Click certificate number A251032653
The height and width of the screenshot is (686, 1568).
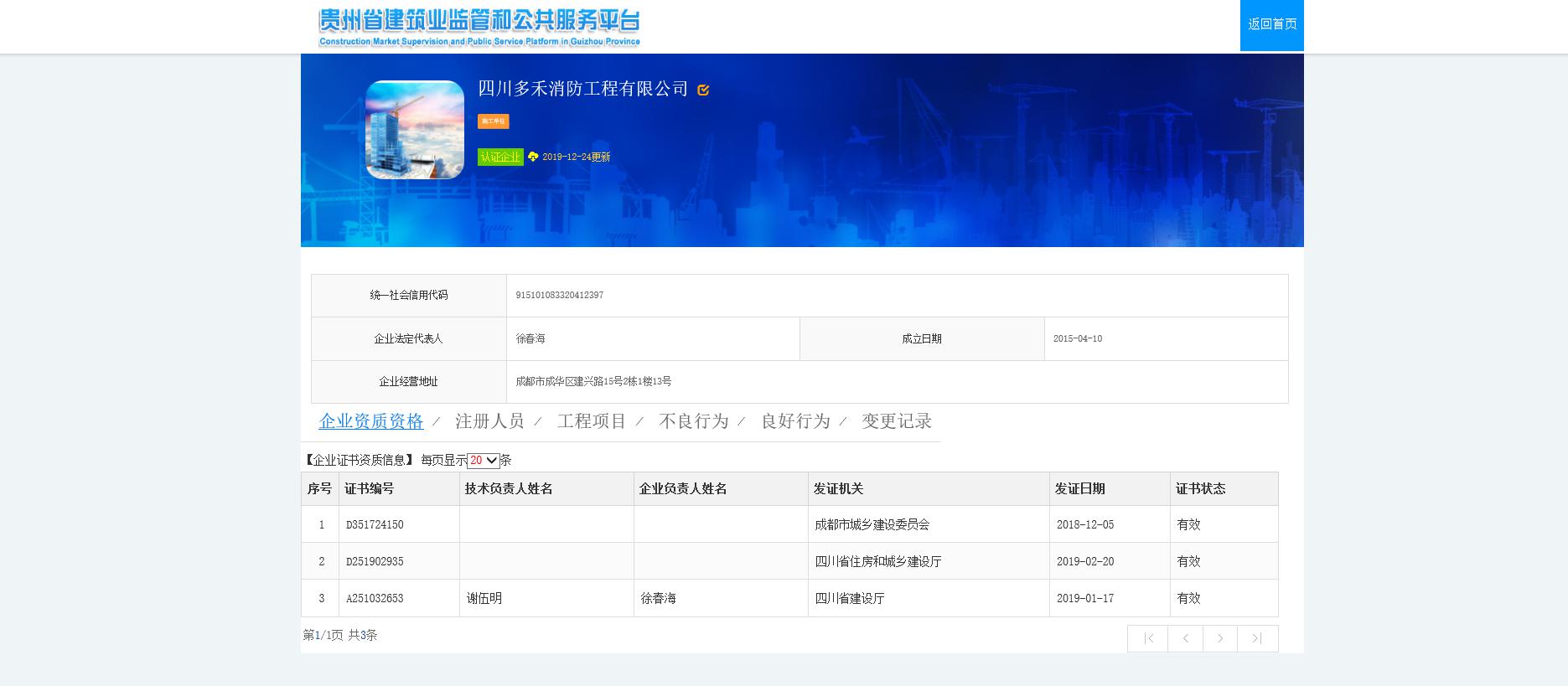[x=375, y=599]
